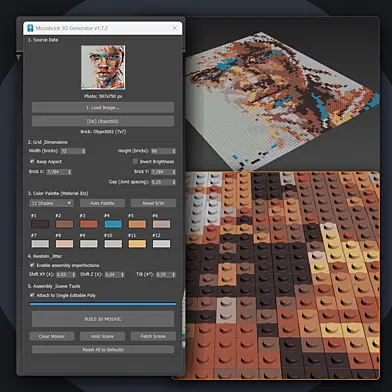Click the Tilt spinner arrows
392x392 pixels.
point(174,275)
